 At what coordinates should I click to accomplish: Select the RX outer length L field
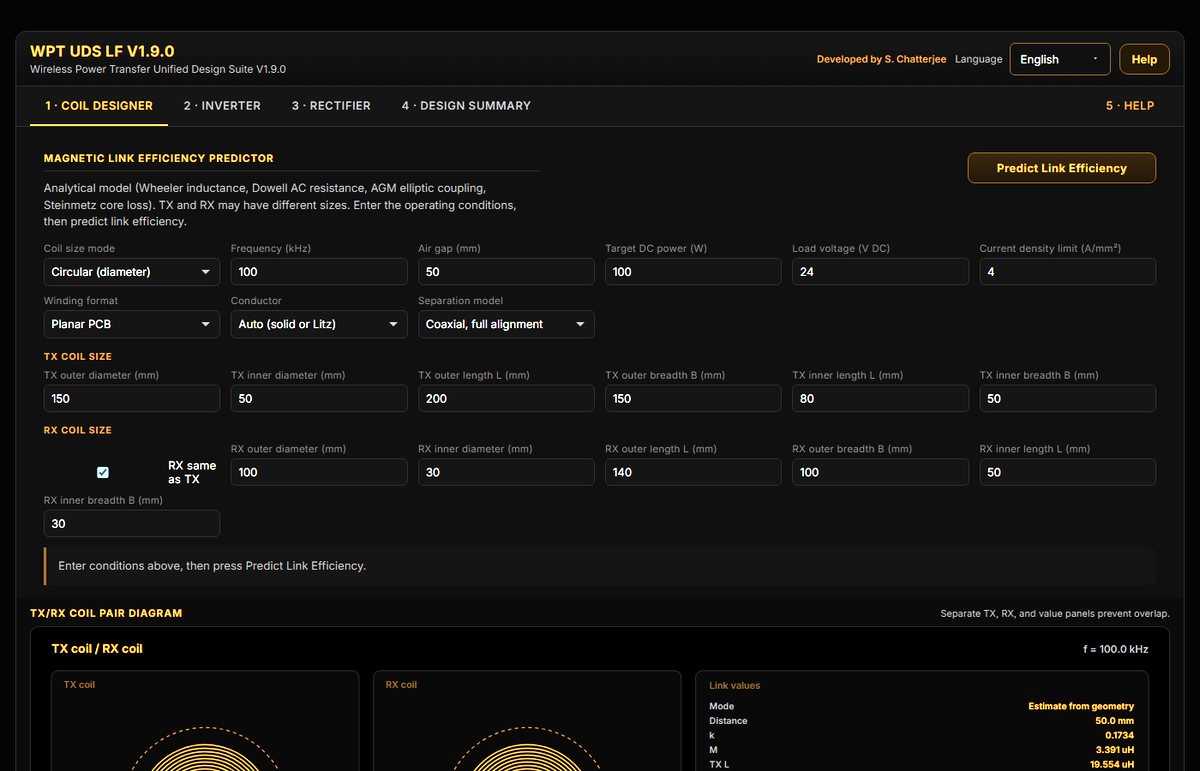click(x=693, y=472)
